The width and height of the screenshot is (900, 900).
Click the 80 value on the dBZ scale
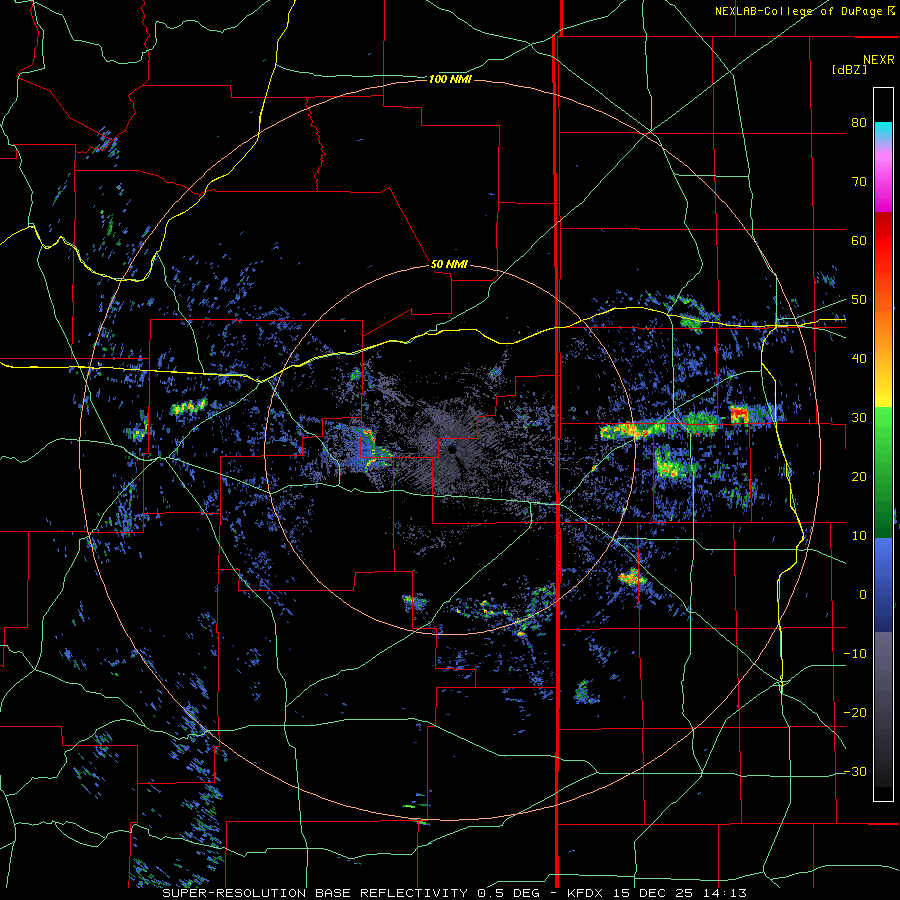[x=859, y=123]
